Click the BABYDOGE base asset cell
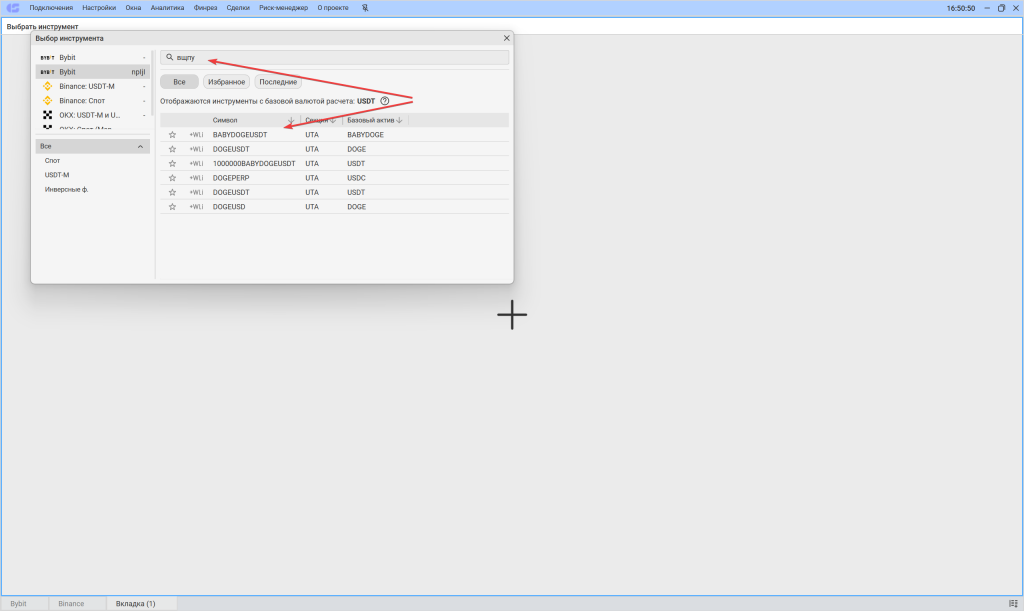This screenshot has height=611, width=1024. click(365, 134)
